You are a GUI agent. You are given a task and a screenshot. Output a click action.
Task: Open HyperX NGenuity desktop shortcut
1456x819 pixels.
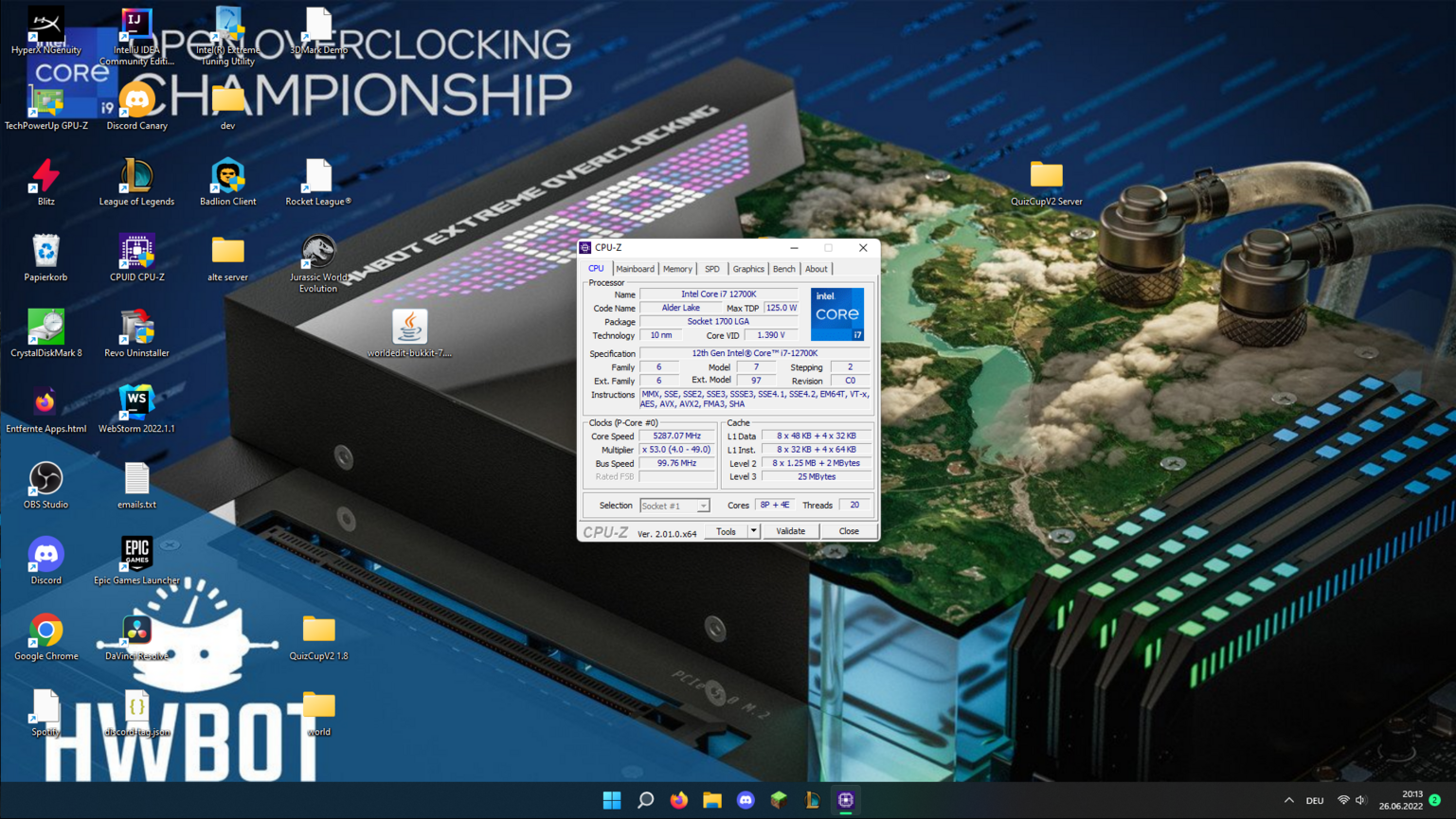(x=45, y=31)
